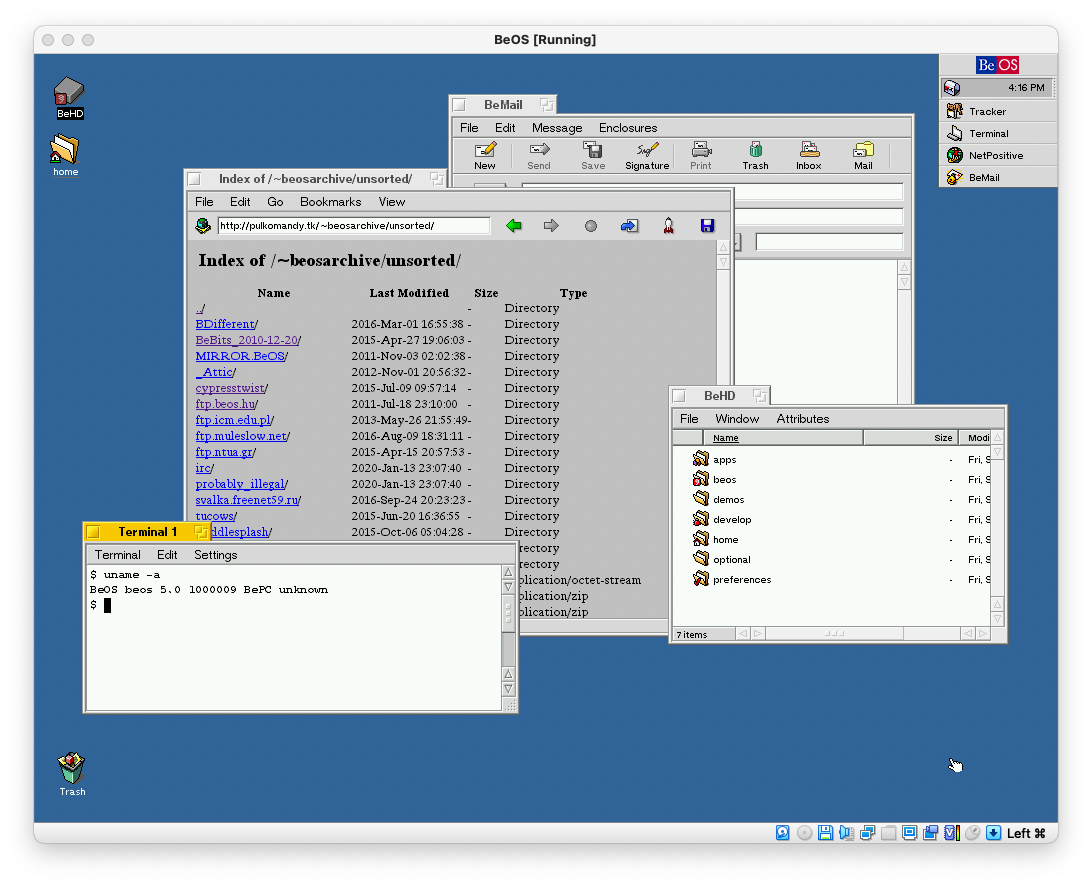The height and width of the screenshot is (885, 1092).
Task: Click the '7 items' count in BeHD window
Action: click(x=691, y=634)
